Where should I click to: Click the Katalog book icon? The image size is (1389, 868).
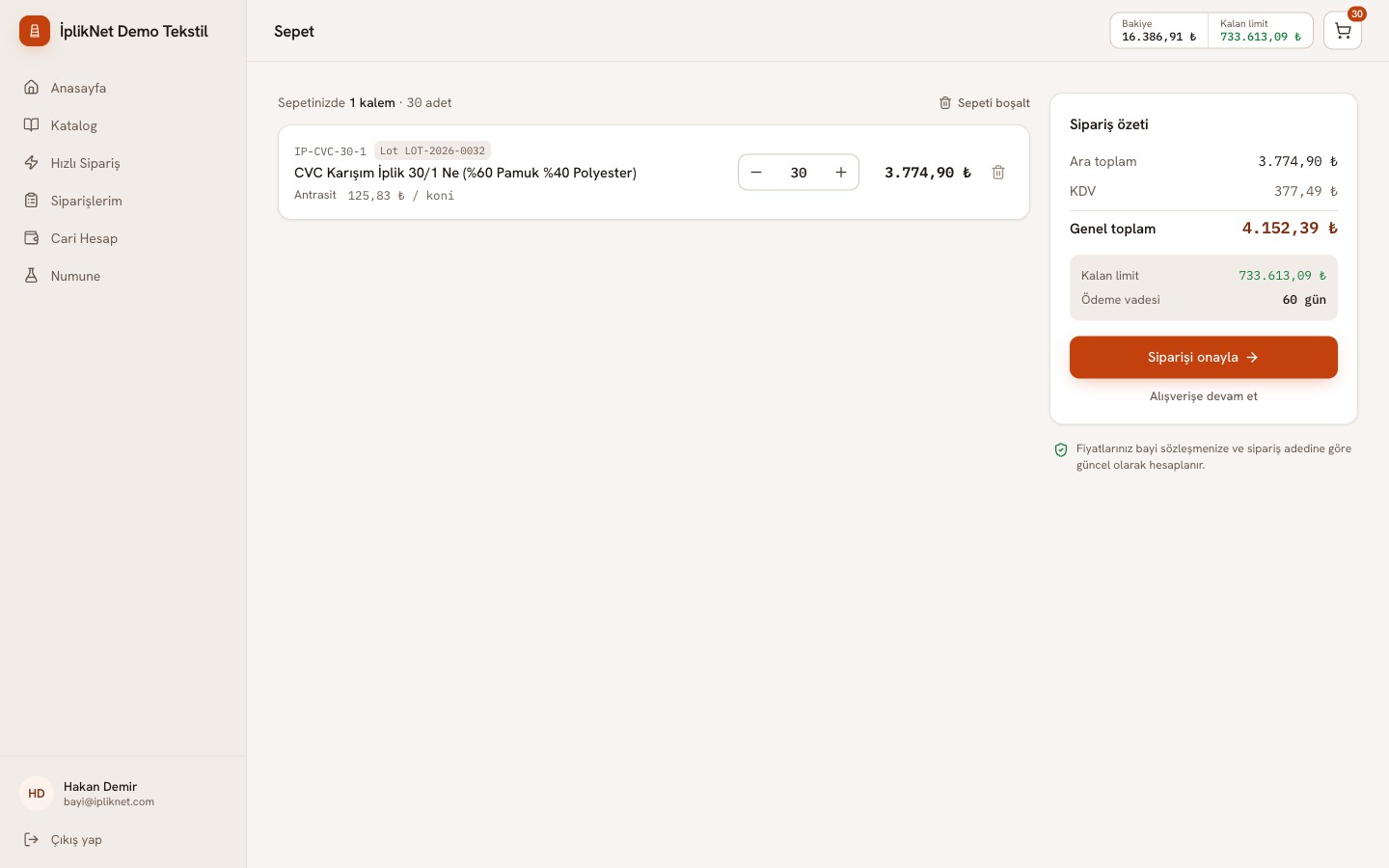point(32,125)
